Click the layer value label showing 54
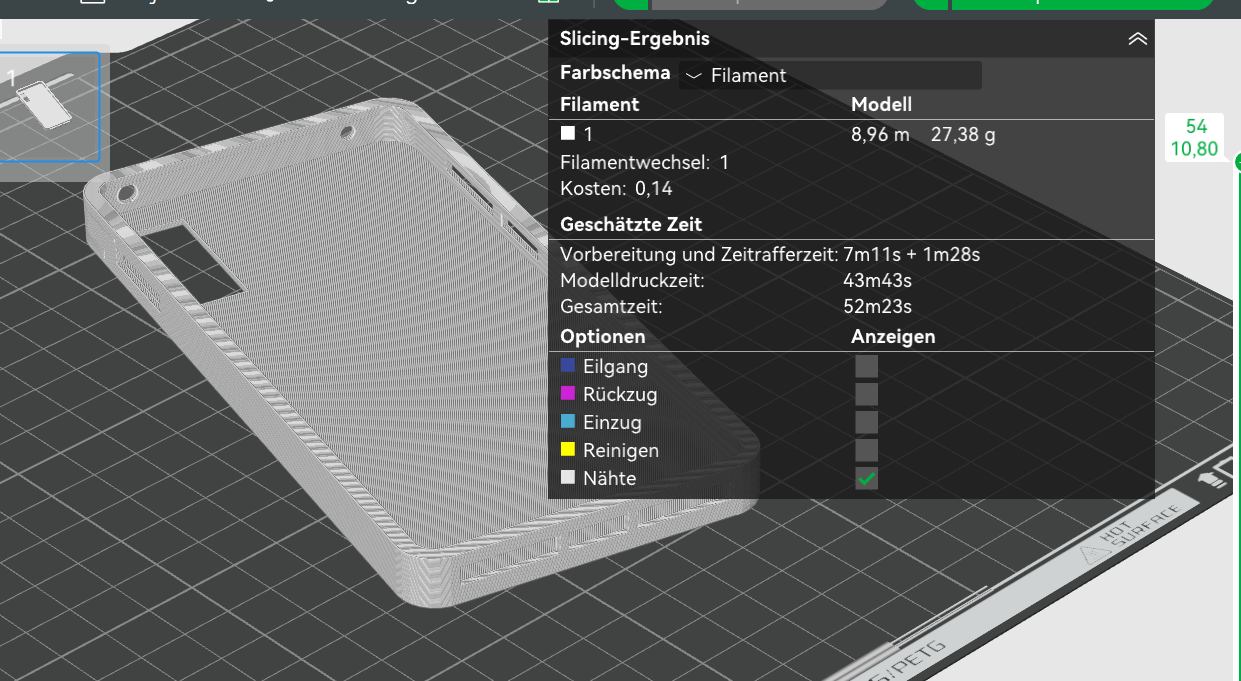1241x681 pixels. (x=1195, y=127)
